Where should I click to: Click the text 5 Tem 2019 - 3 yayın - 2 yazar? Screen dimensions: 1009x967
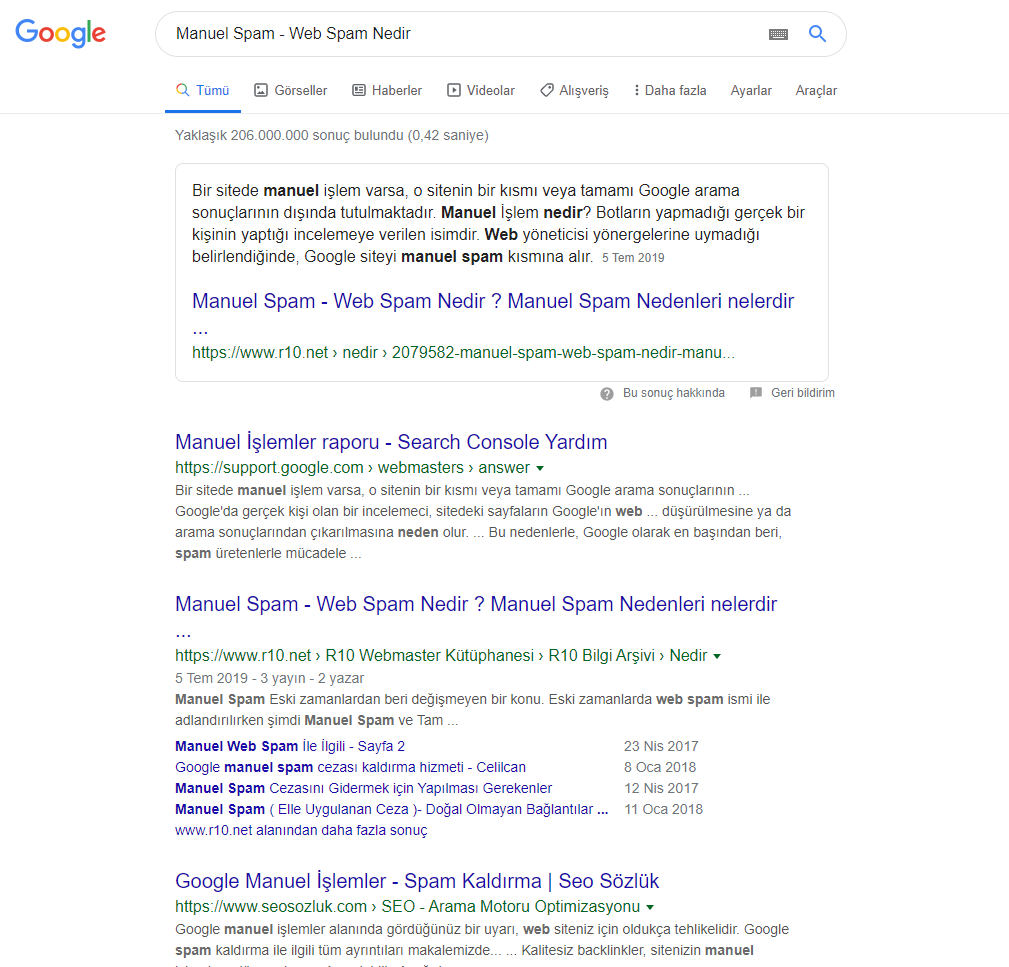pyautogui.click(x=270, y=678)
